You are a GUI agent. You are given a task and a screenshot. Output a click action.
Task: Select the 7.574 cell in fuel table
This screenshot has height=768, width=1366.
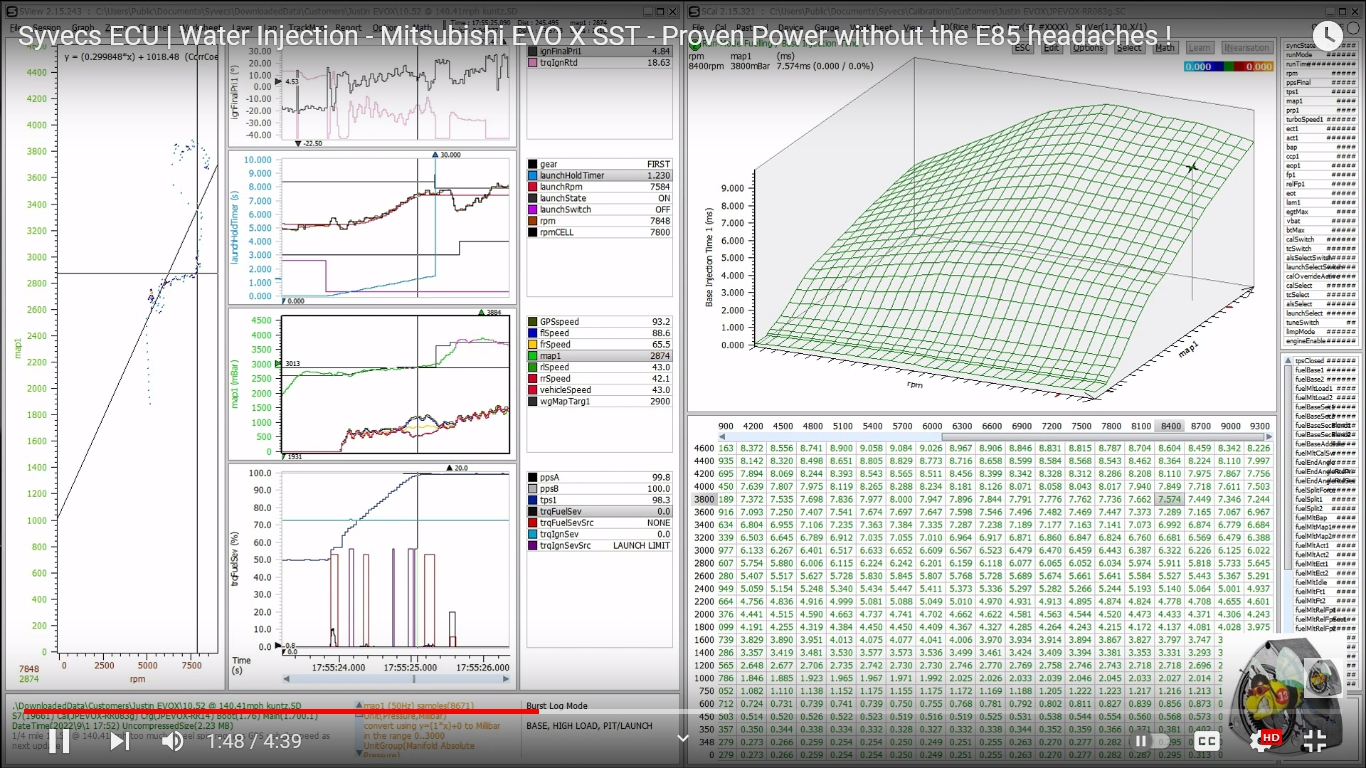[x=1169, y=499]
